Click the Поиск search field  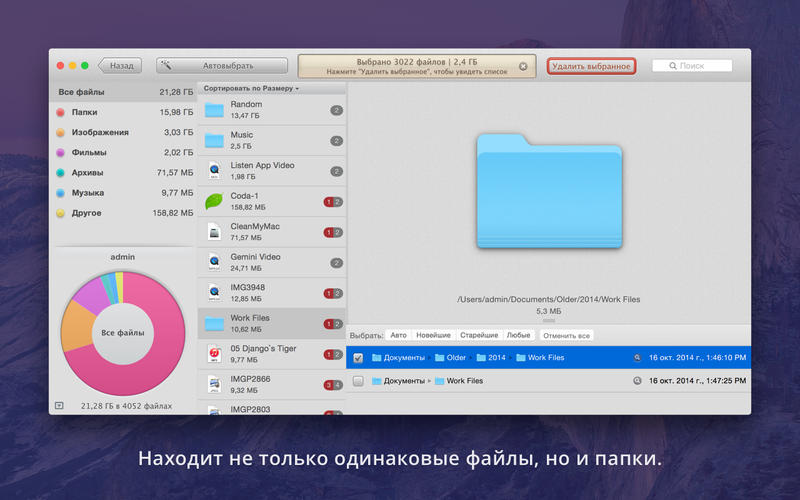click(692, 66)
